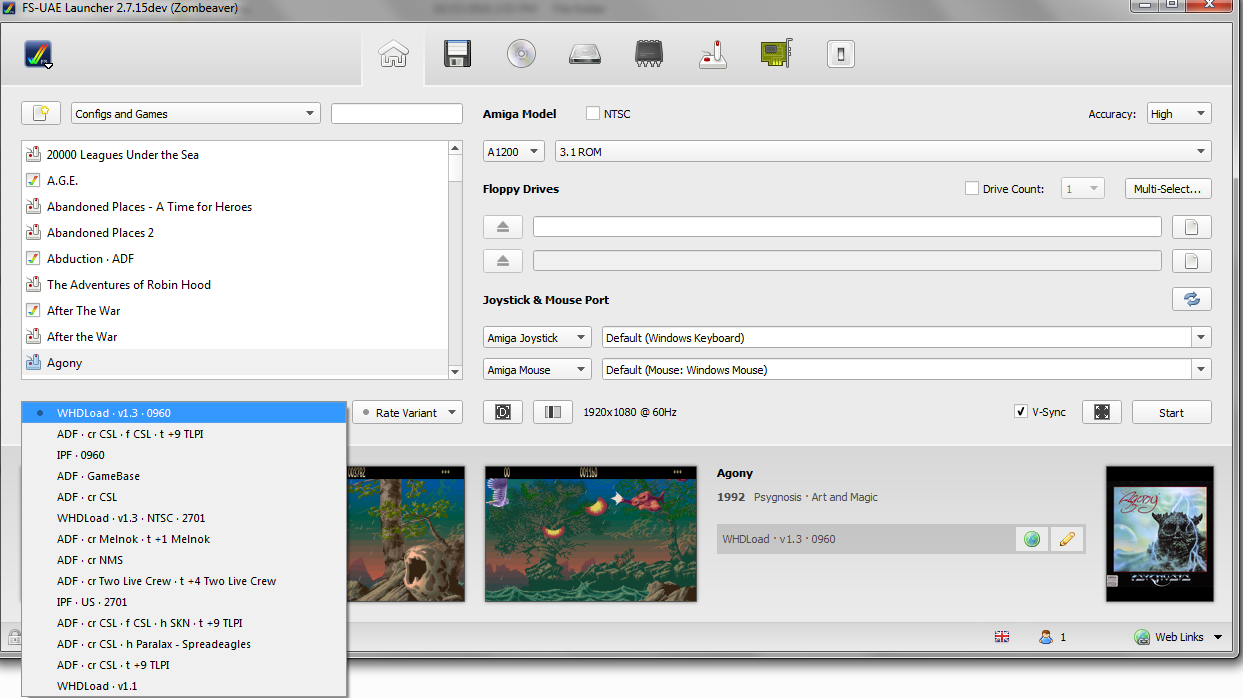Open the FS-UAE main menu icon
This screenshot has width=1243, height=698.
(x=39, y=54)
